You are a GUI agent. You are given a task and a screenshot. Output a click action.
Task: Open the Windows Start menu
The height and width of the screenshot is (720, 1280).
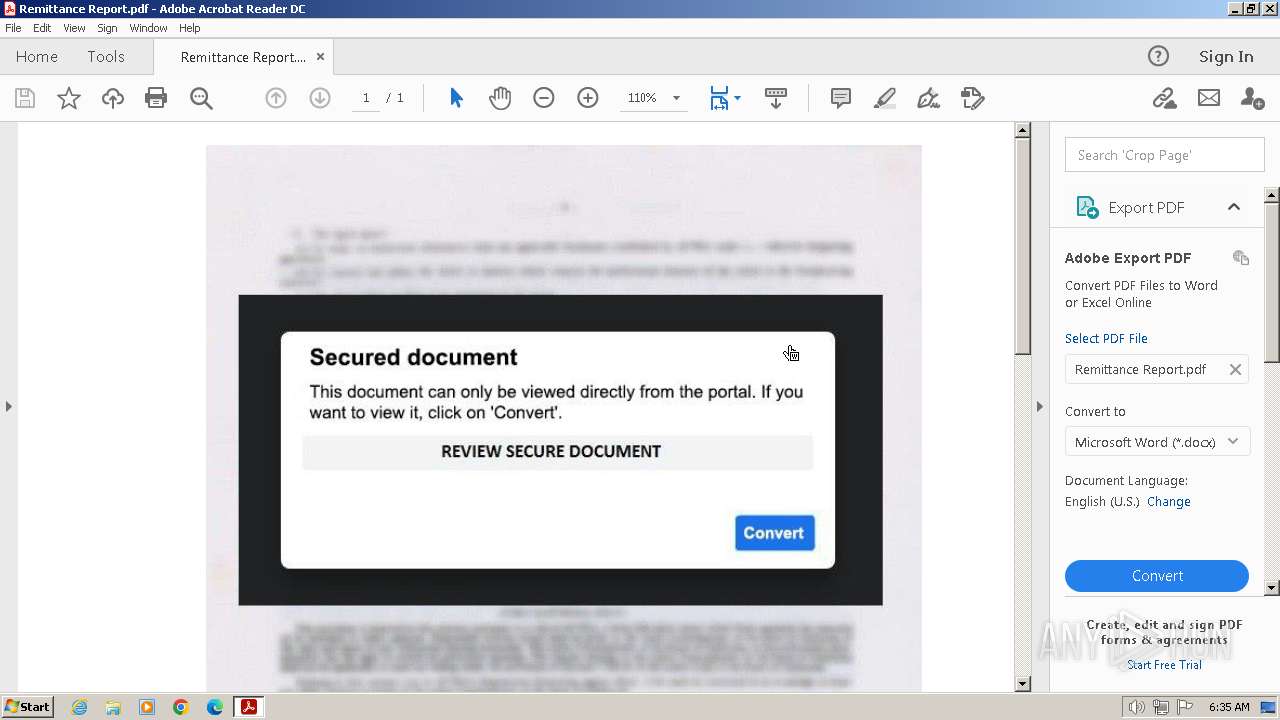[27, 707]
